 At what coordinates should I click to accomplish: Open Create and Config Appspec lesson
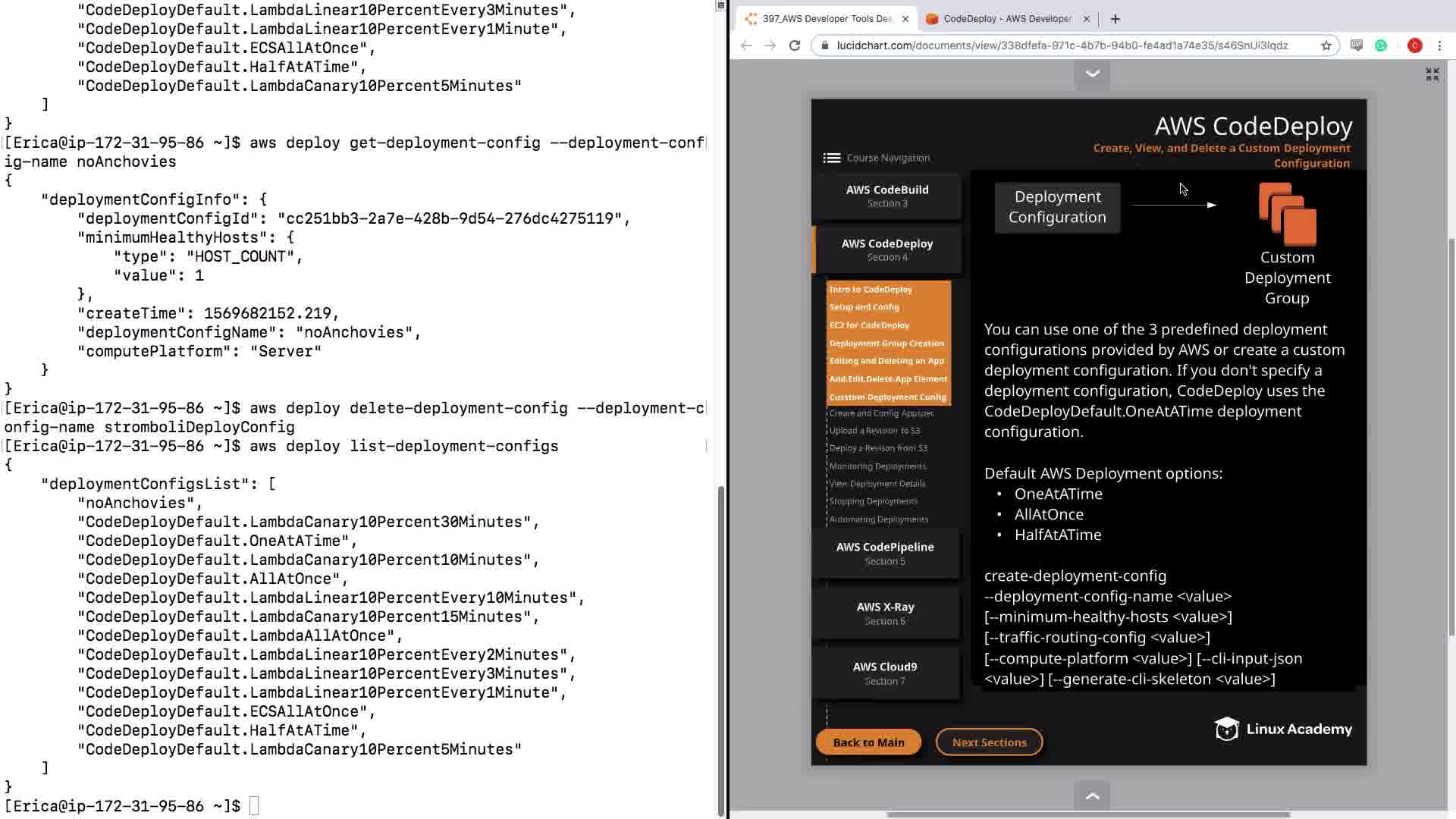pyautogui.click(x=881, y=413)
